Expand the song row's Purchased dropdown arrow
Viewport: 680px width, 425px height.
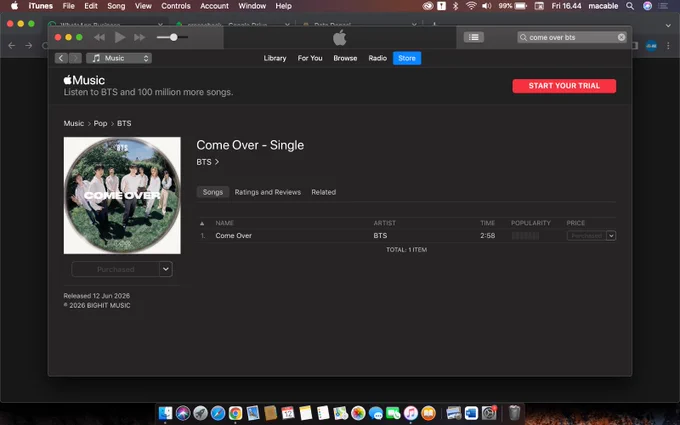tap(611, 235)
